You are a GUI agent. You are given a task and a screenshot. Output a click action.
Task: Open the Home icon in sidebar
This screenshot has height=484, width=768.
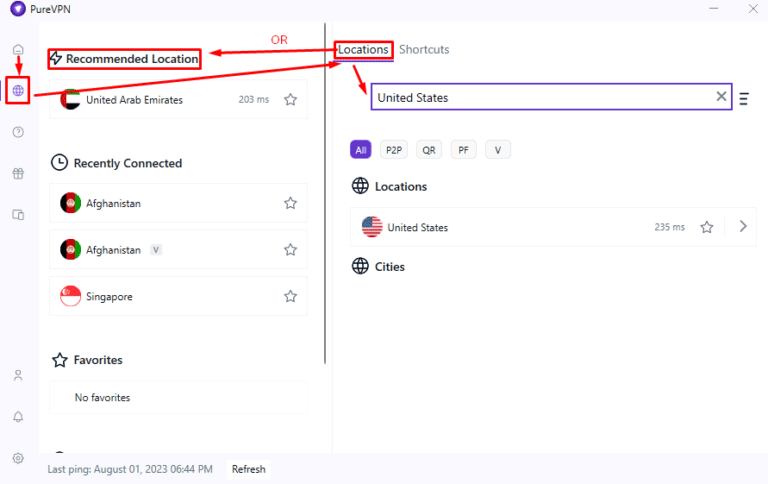(x=18, y=50)
